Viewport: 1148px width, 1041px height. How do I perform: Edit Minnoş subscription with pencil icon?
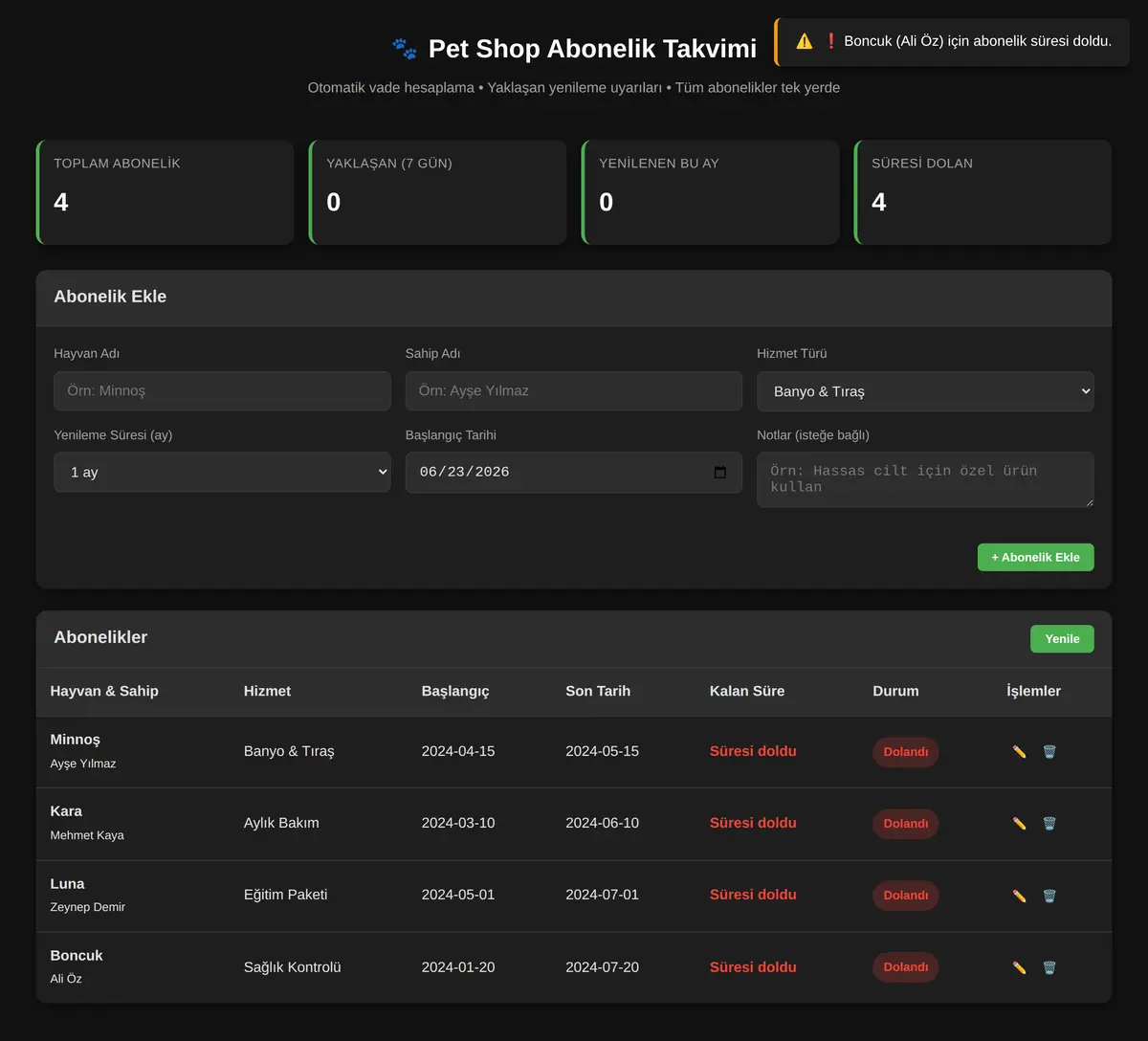pos(1019,752)
